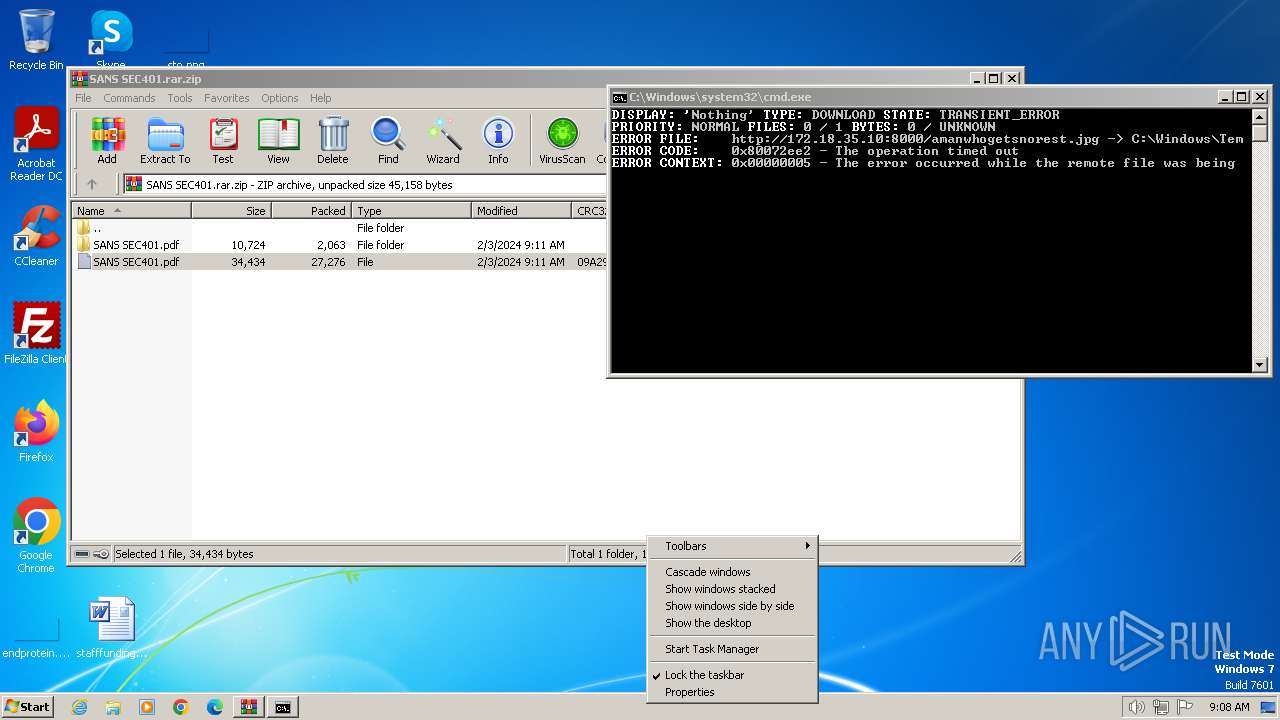This screenshot has width=1280, height=720.
Task: Launch Firefox from the desktop
Action: (36, 432)
